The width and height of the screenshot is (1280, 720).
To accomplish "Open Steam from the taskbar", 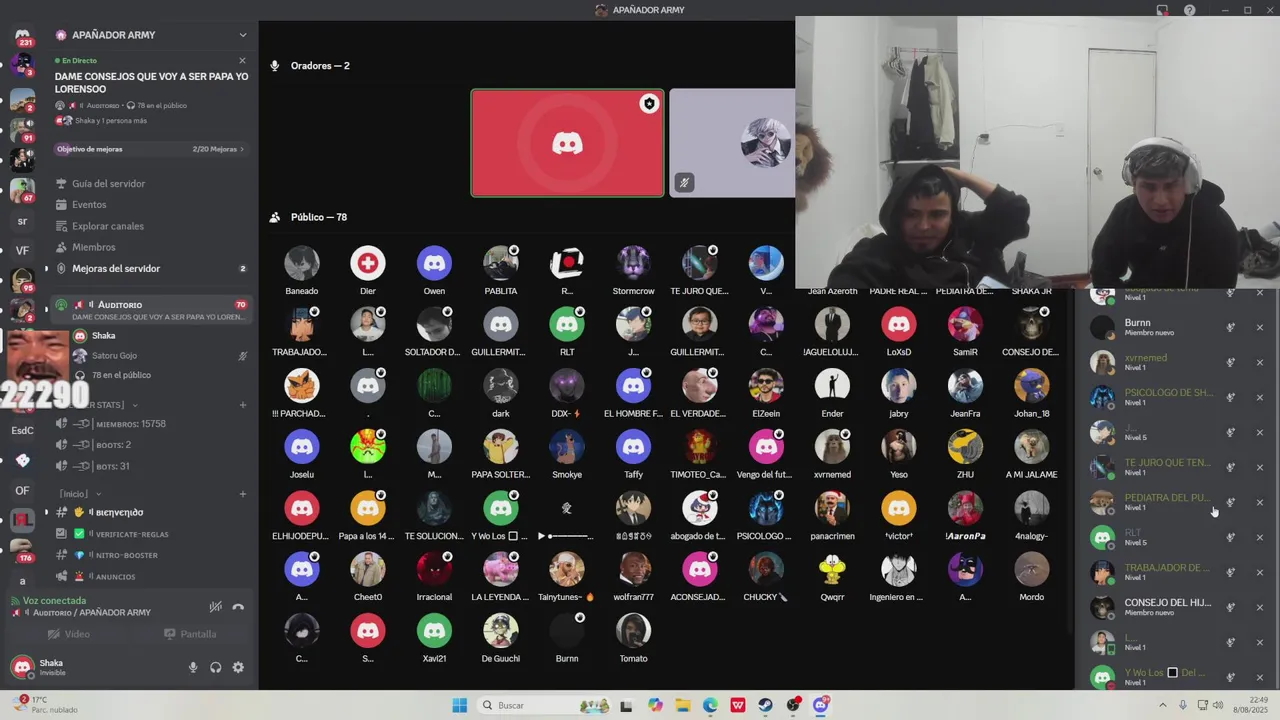I will click(766, 705).
